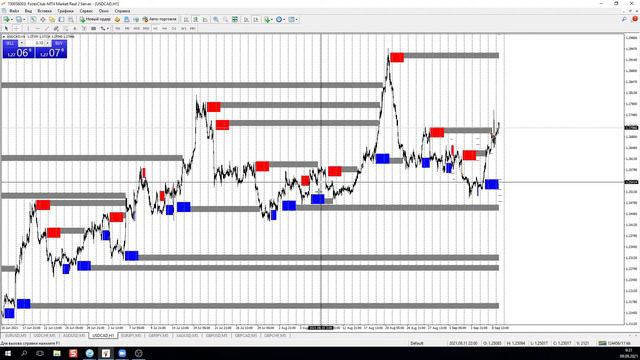Open the Окно menu

(104, 11)
